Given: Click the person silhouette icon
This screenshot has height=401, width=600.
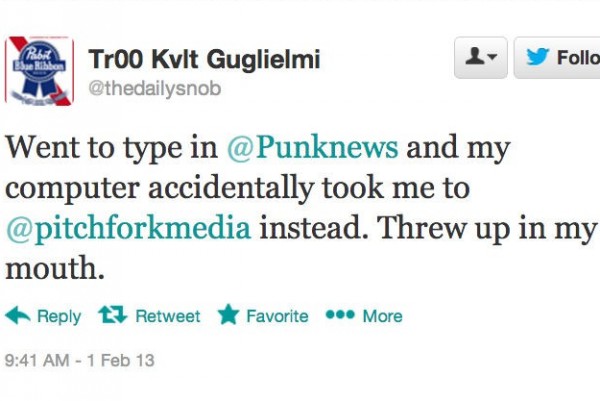Looking at the screenshot, I should point(472,57).
